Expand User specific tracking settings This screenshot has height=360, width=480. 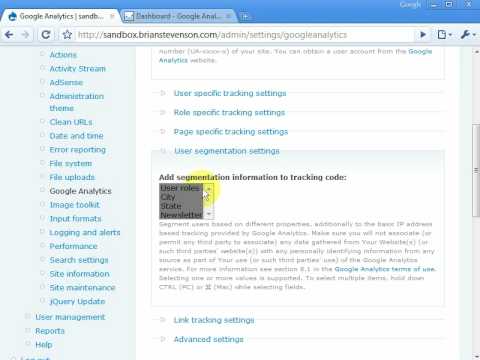coord(230,93)
